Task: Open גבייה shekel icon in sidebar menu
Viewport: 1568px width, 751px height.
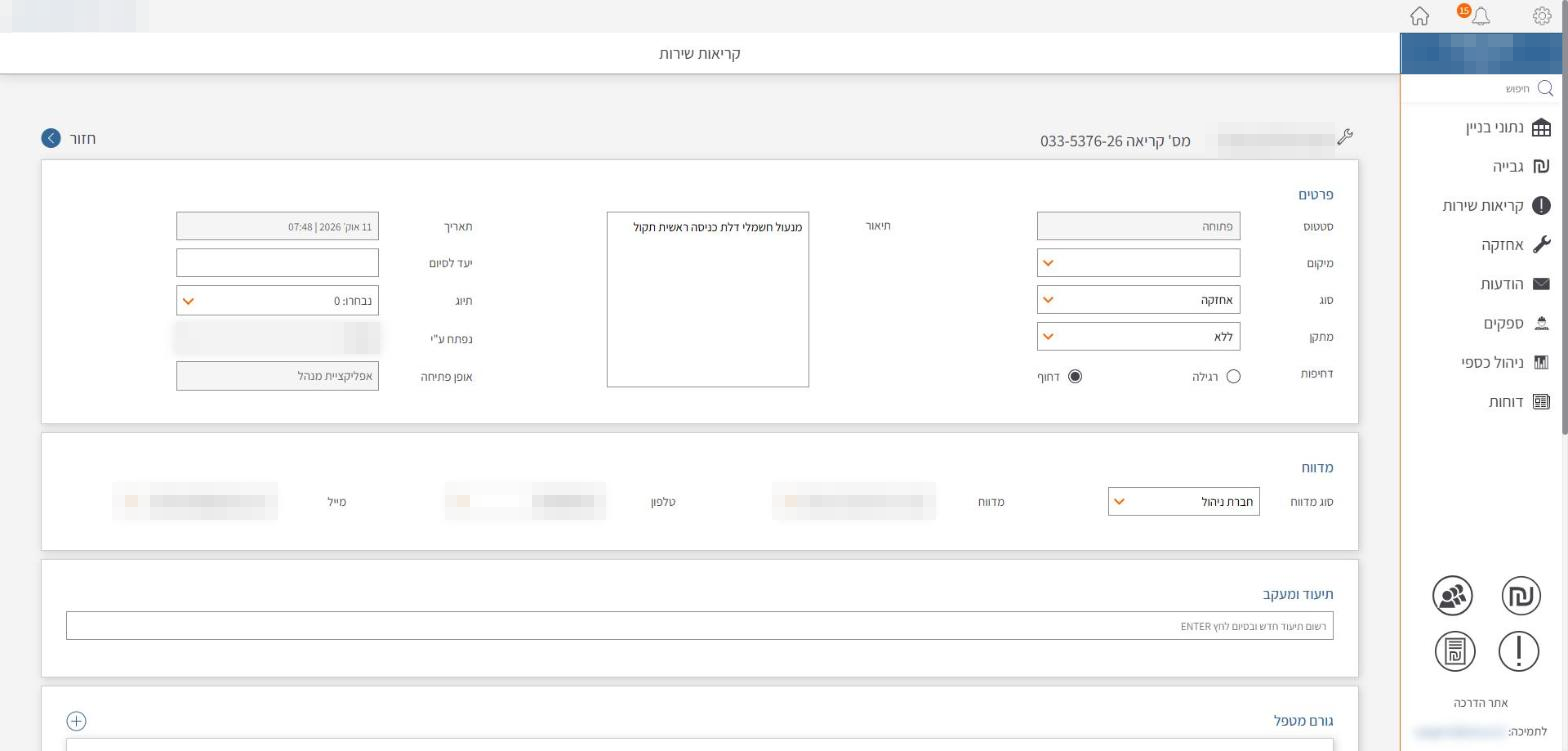Action: coord(1541,166)
